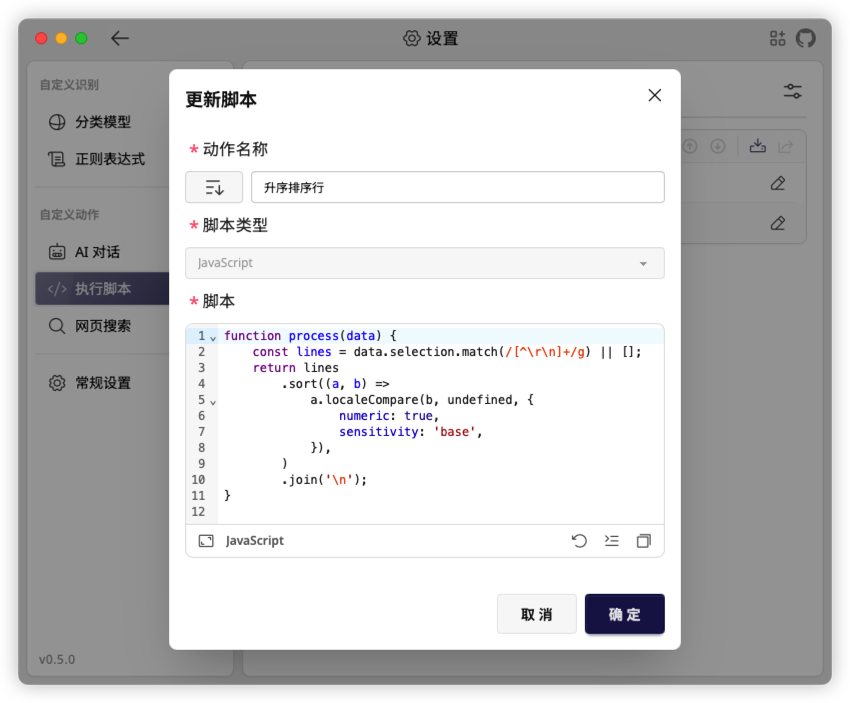Click the 设置 gear icon in title

[x=411, y=38]
